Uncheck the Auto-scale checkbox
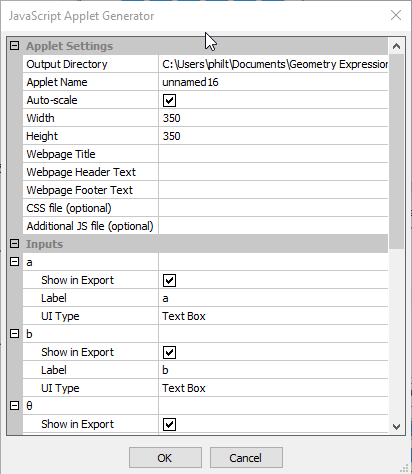 pos(169,100)
